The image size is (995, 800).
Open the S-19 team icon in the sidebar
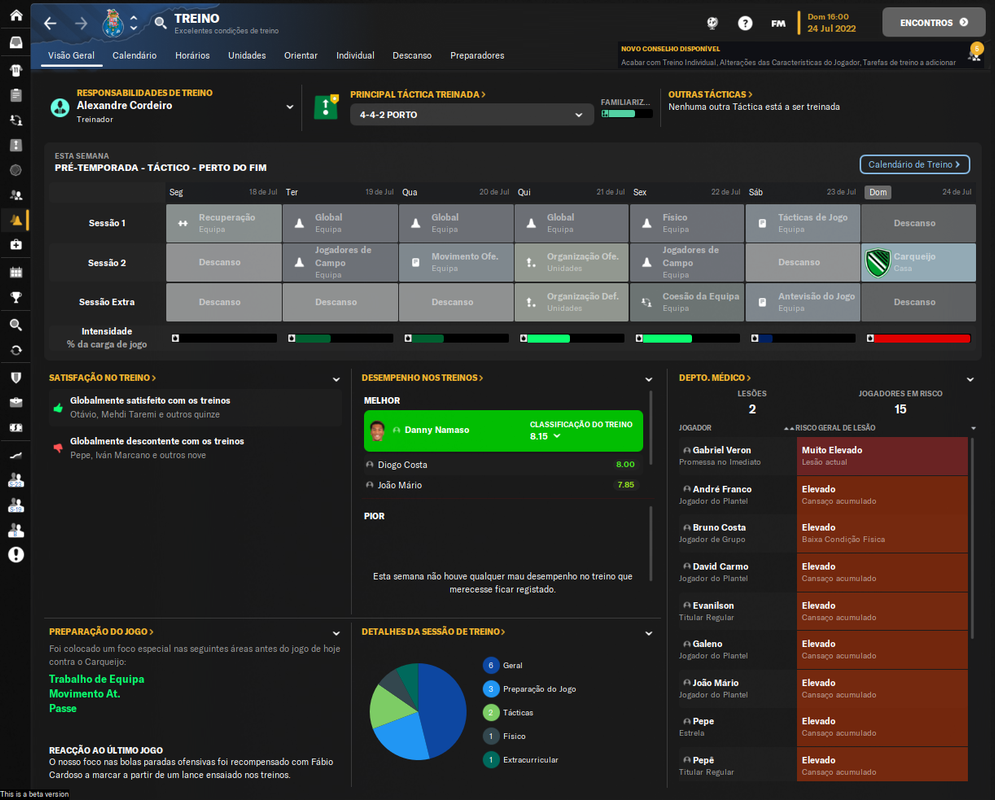click(16, 506)
